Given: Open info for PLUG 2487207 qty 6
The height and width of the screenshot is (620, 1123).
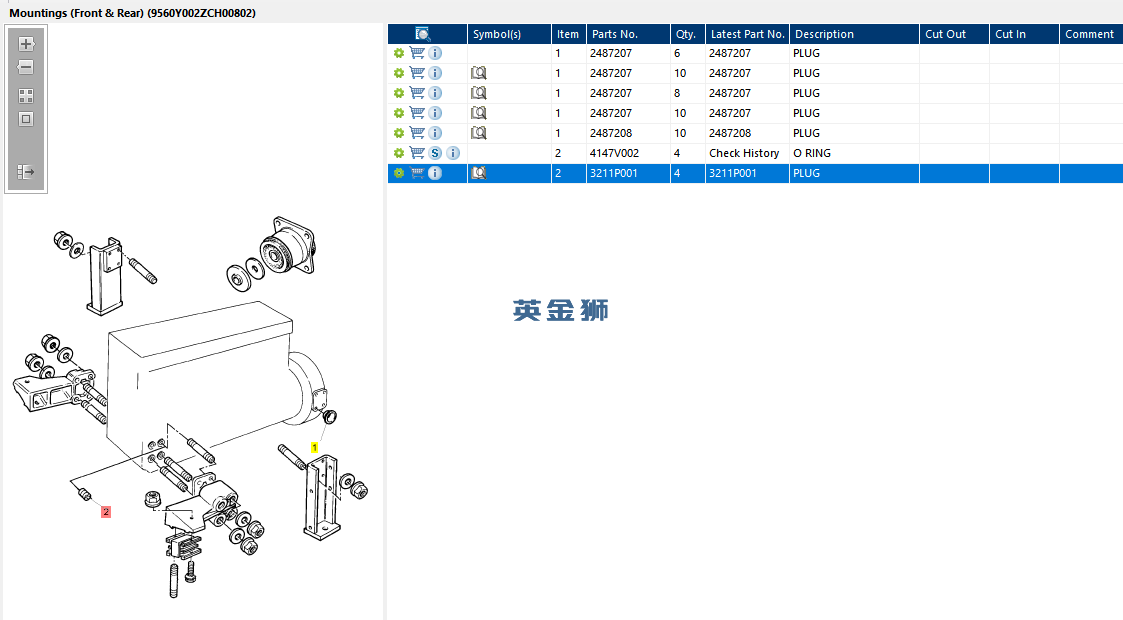Looking at the screenshot, I should [x=435, y=53].
